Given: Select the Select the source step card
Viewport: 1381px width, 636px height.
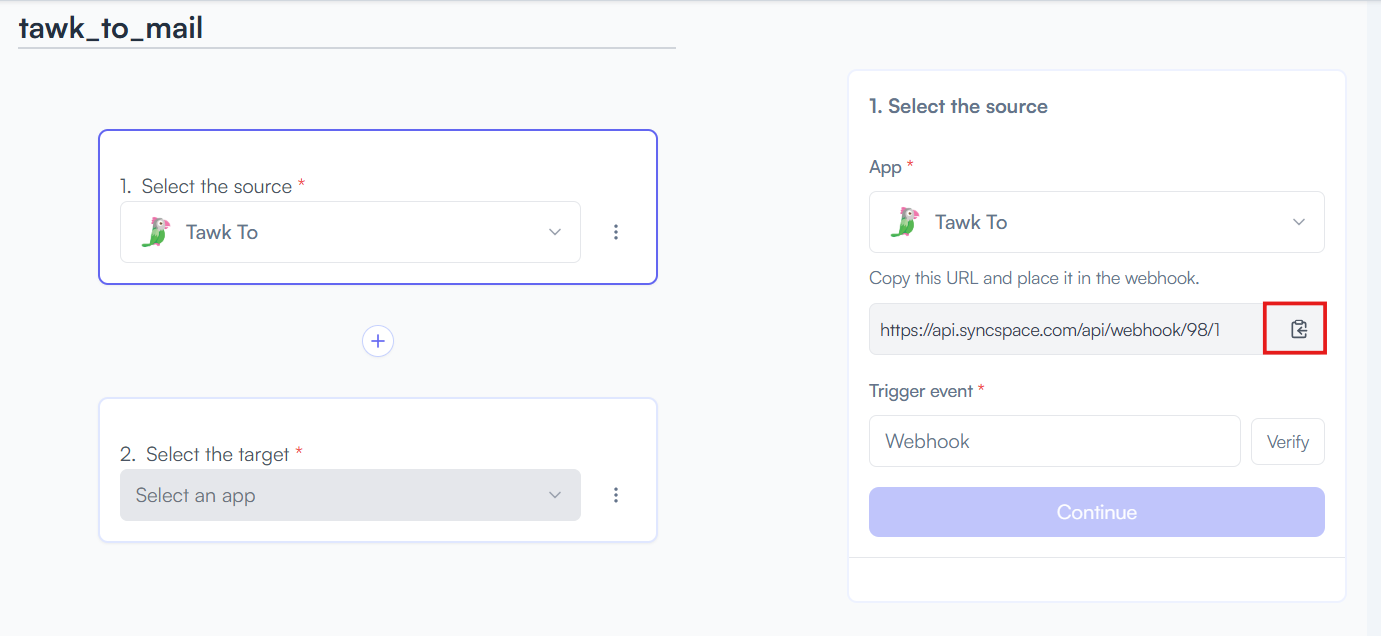Looking at the screenshot, I should click(378, 207).
